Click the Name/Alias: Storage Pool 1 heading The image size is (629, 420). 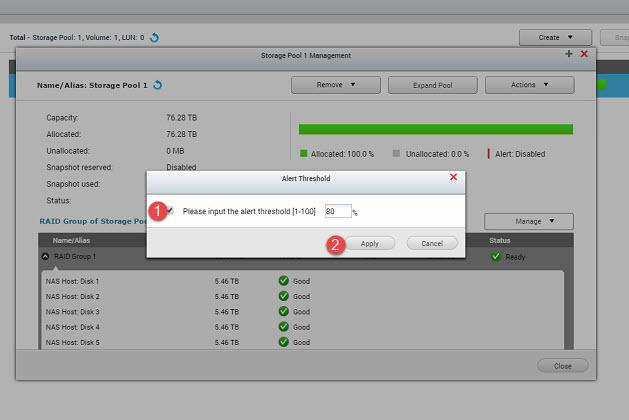pyautogui.click(x=92, y=85)
